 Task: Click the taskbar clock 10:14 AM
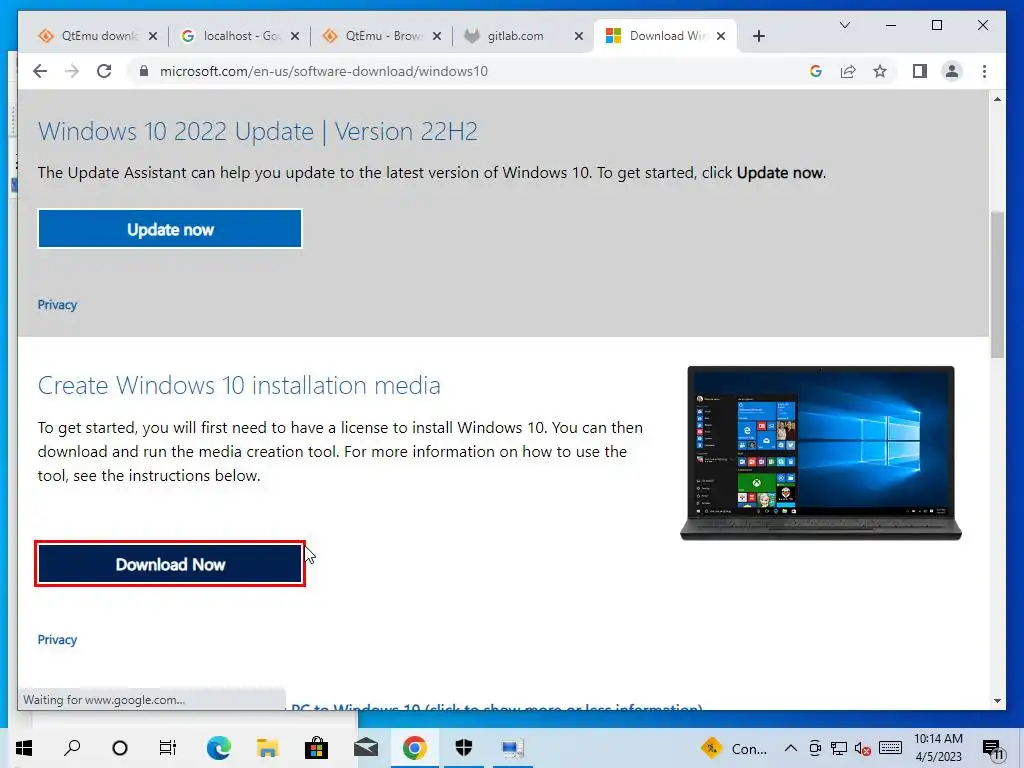click(x=938, y=748)
